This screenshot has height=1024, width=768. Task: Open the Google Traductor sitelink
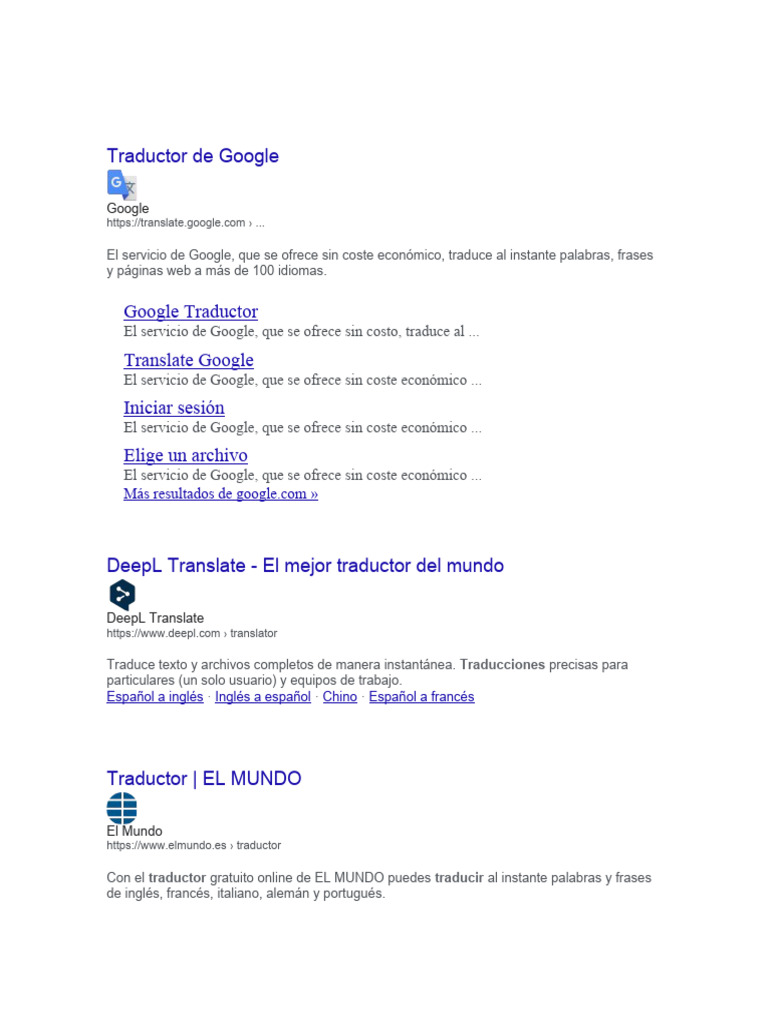[191, 312]
